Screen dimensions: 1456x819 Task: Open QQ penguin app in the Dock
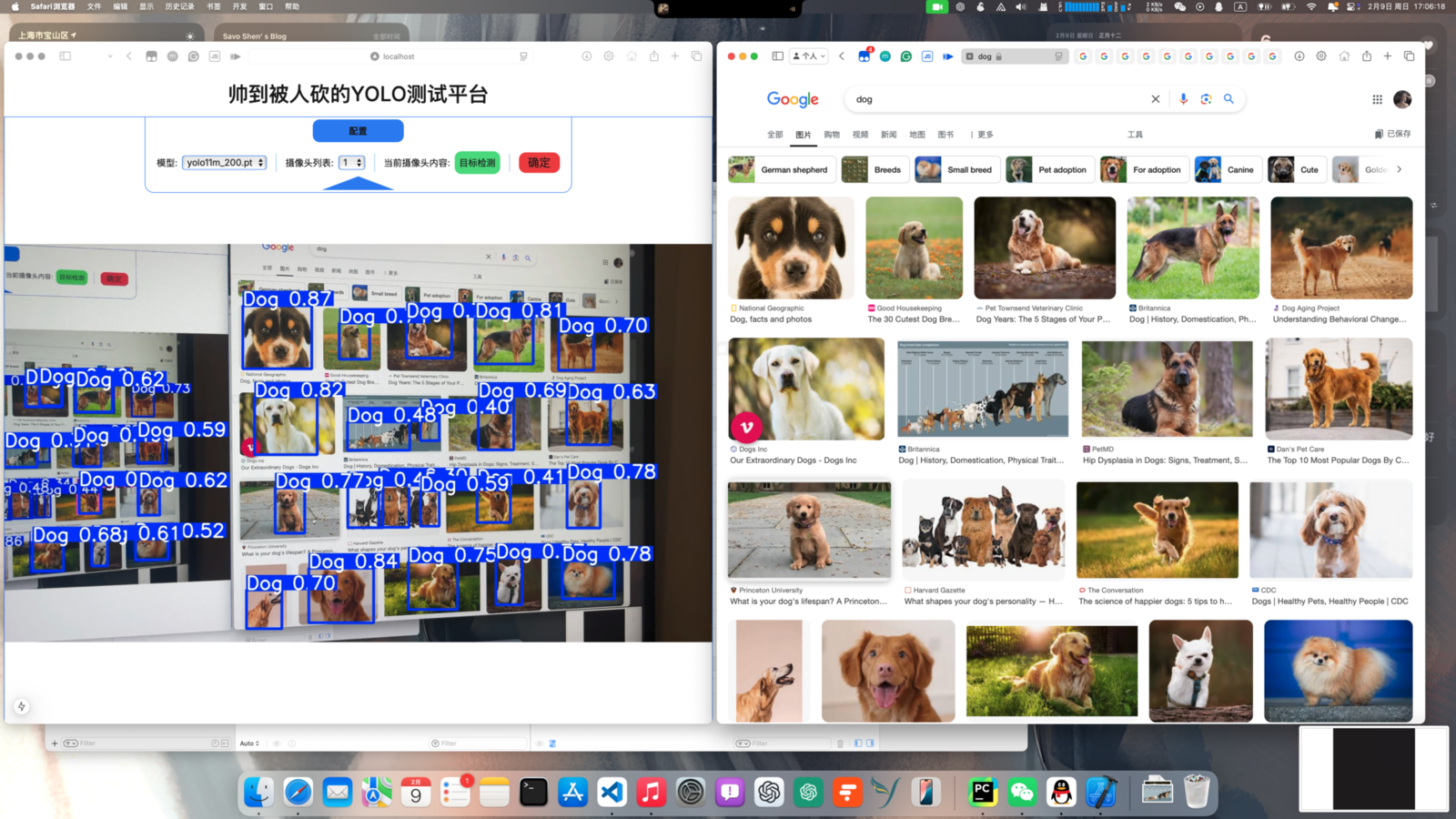1061,792
